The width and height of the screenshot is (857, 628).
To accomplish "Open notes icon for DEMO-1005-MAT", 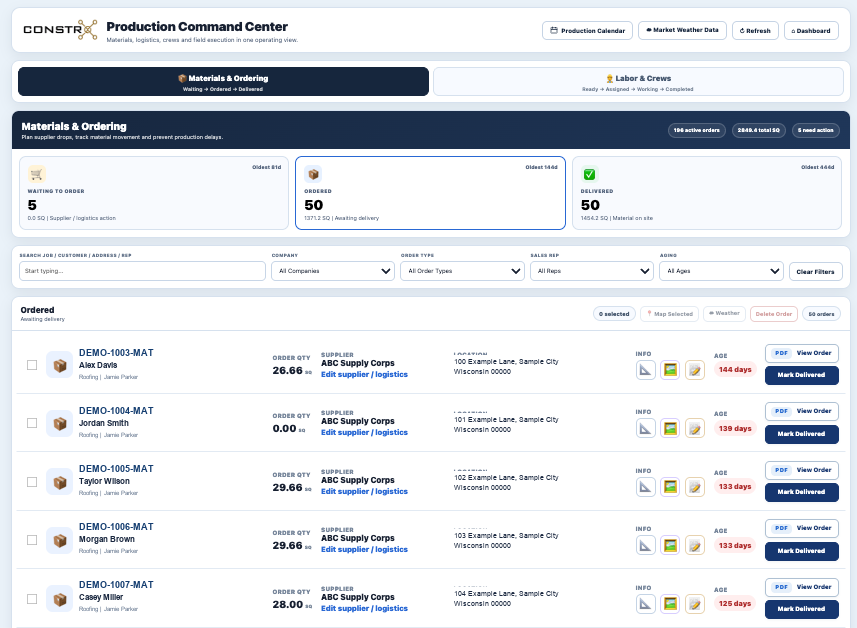I will coord(695,486).
